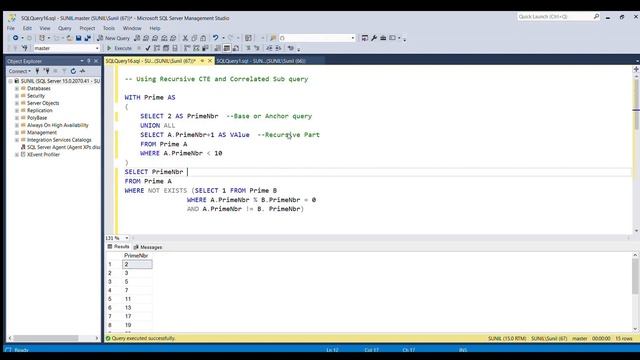640x360 pixels.
Task: Click the PrimeNbr column header
Action: [x=136, y=256]
